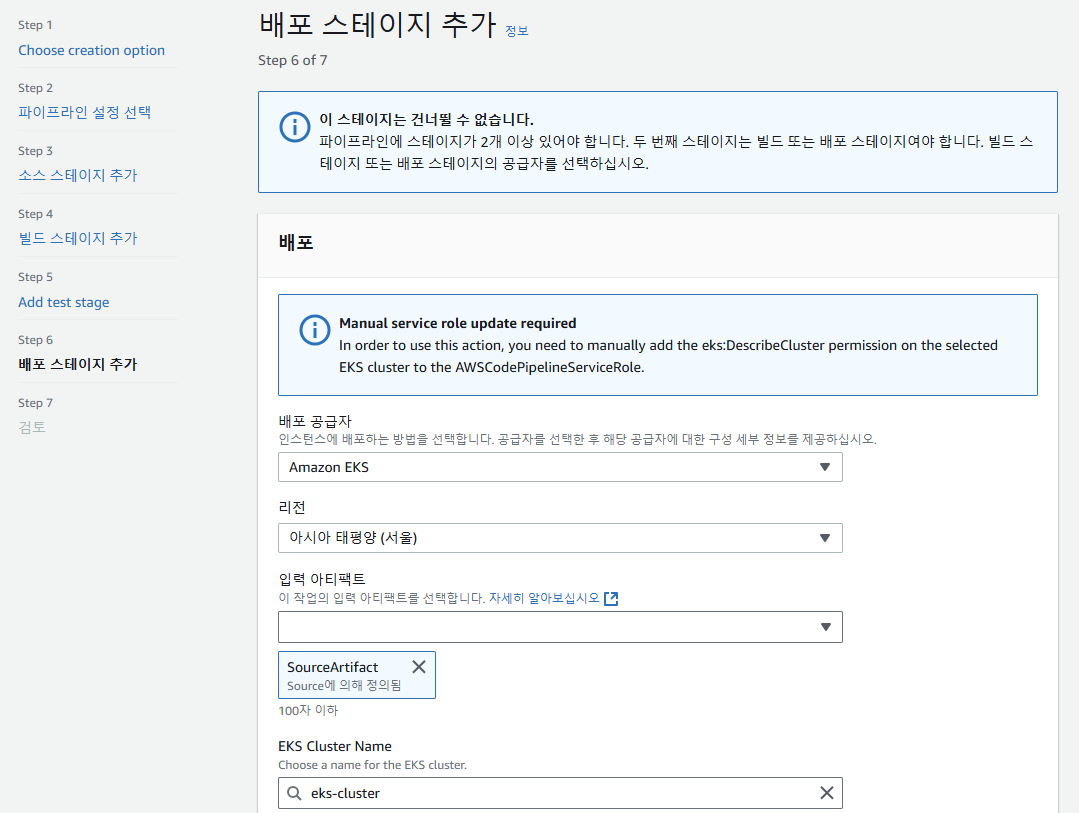The width and height of the screenshot is (1079, 813).
Task: Open the 자세히 알아보십시오 learn more link
Action: pyautogui.click(x=544, y=598)
